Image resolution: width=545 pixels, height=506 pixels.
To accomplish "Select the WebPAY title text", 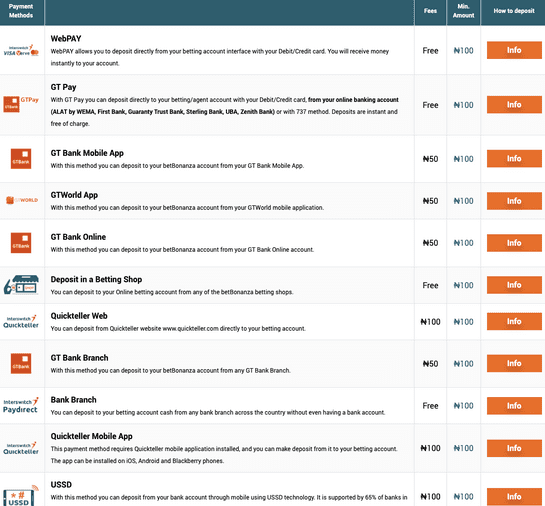I will (x=66, y=39).
